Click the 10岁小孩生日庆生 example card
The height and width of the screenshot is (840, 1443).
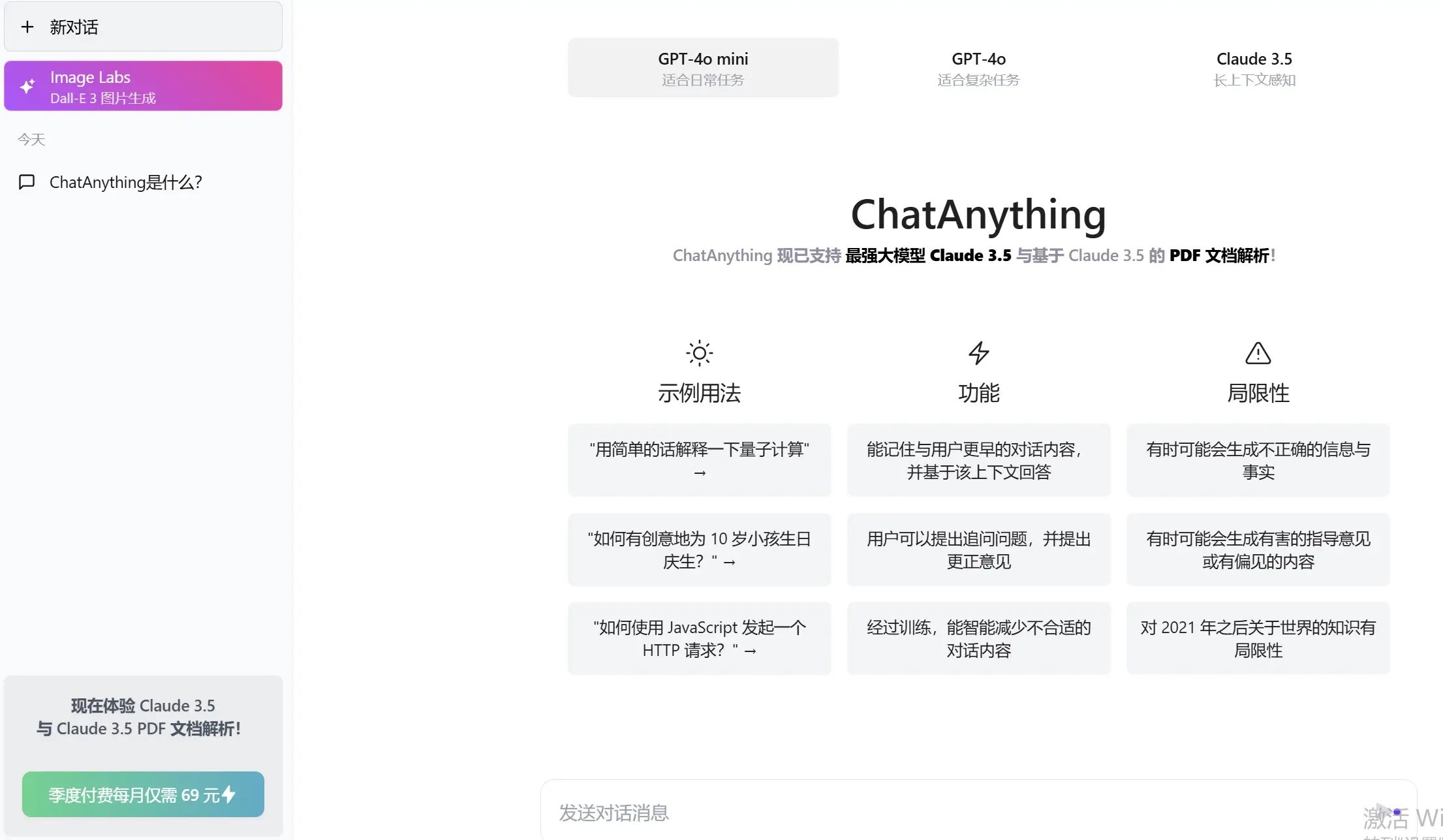click(x=699, y=550)
